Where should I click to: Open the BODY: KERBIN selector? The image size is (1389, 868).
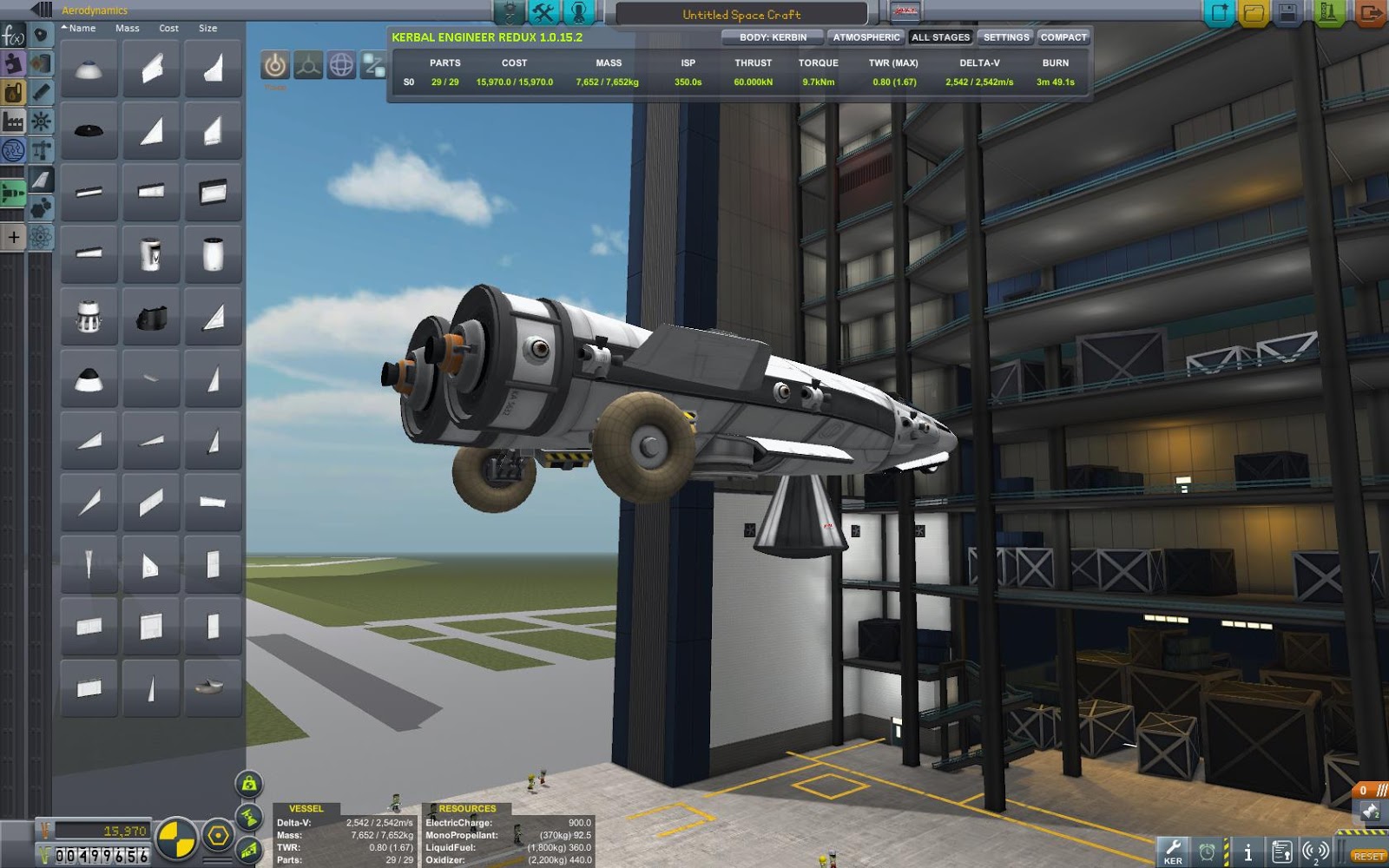pos(773,37)
